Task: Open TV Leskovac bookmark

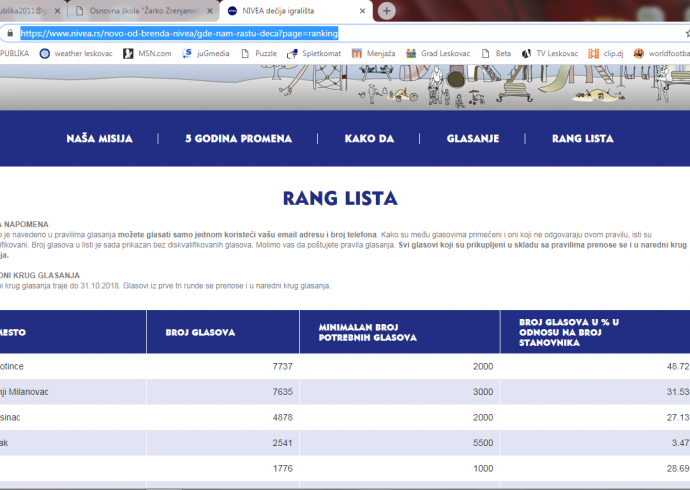Action: click(x=550, y=54)
